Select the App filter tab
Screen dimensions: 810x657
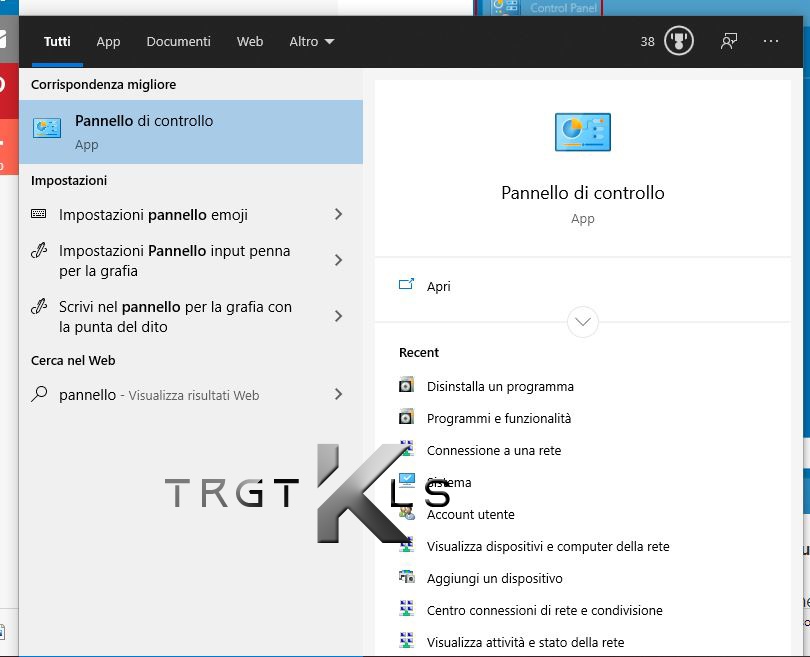[108, 41]
